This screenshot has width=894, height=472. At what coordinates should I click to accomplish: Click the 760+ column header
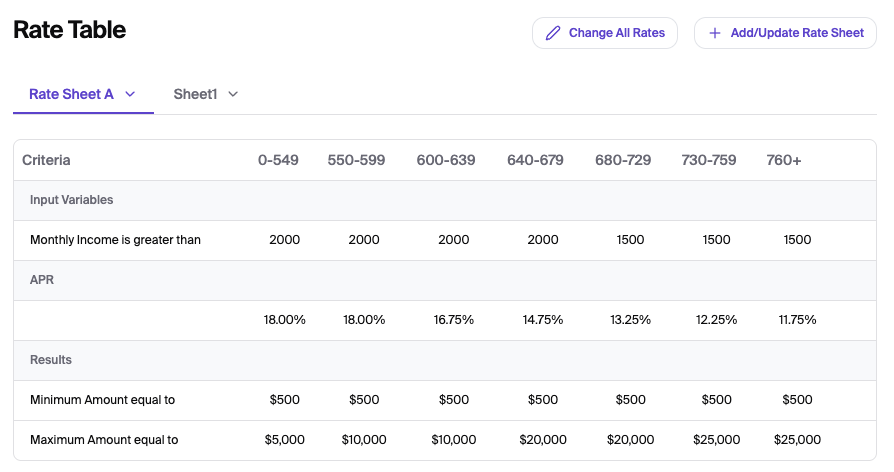pyautogui.click(x=784, y=160)
